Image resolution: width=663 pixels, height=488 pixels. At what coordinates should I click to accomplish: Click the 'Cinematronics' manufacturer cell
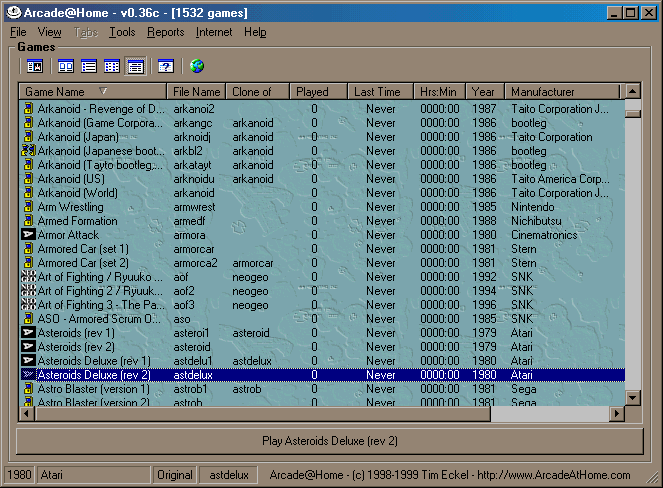coord(544,235)
